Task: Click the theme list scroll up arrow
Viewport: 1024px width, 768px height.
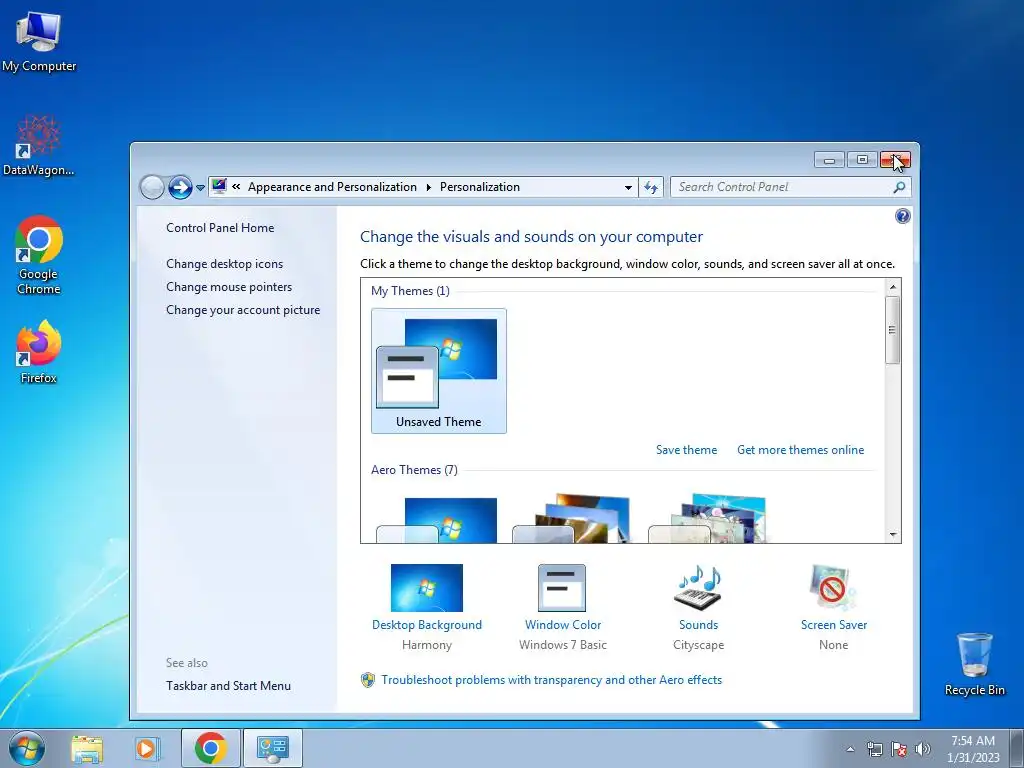Action: (893, 287)
